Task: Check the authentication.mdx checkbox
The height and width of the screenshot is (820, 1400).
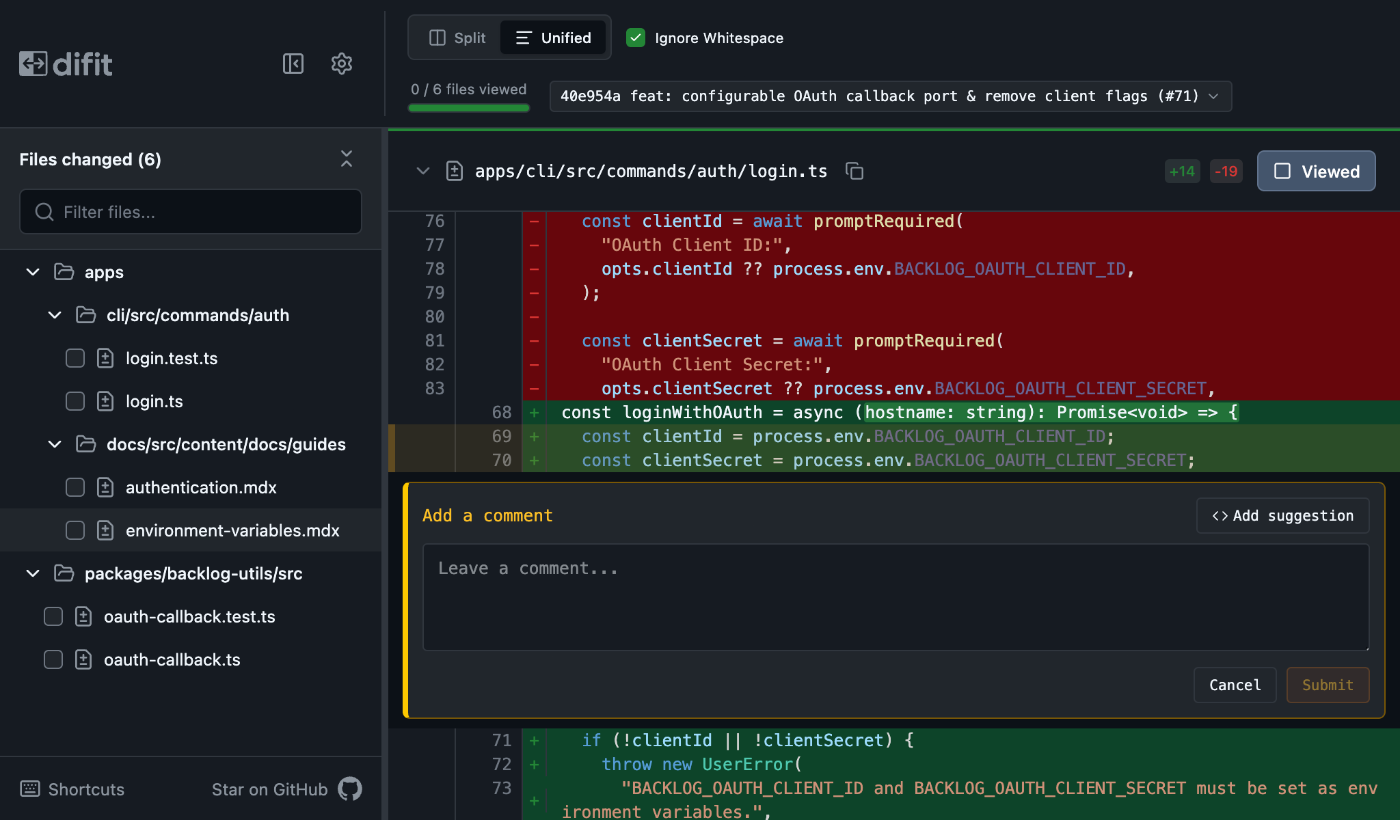Action: point(75,487)
